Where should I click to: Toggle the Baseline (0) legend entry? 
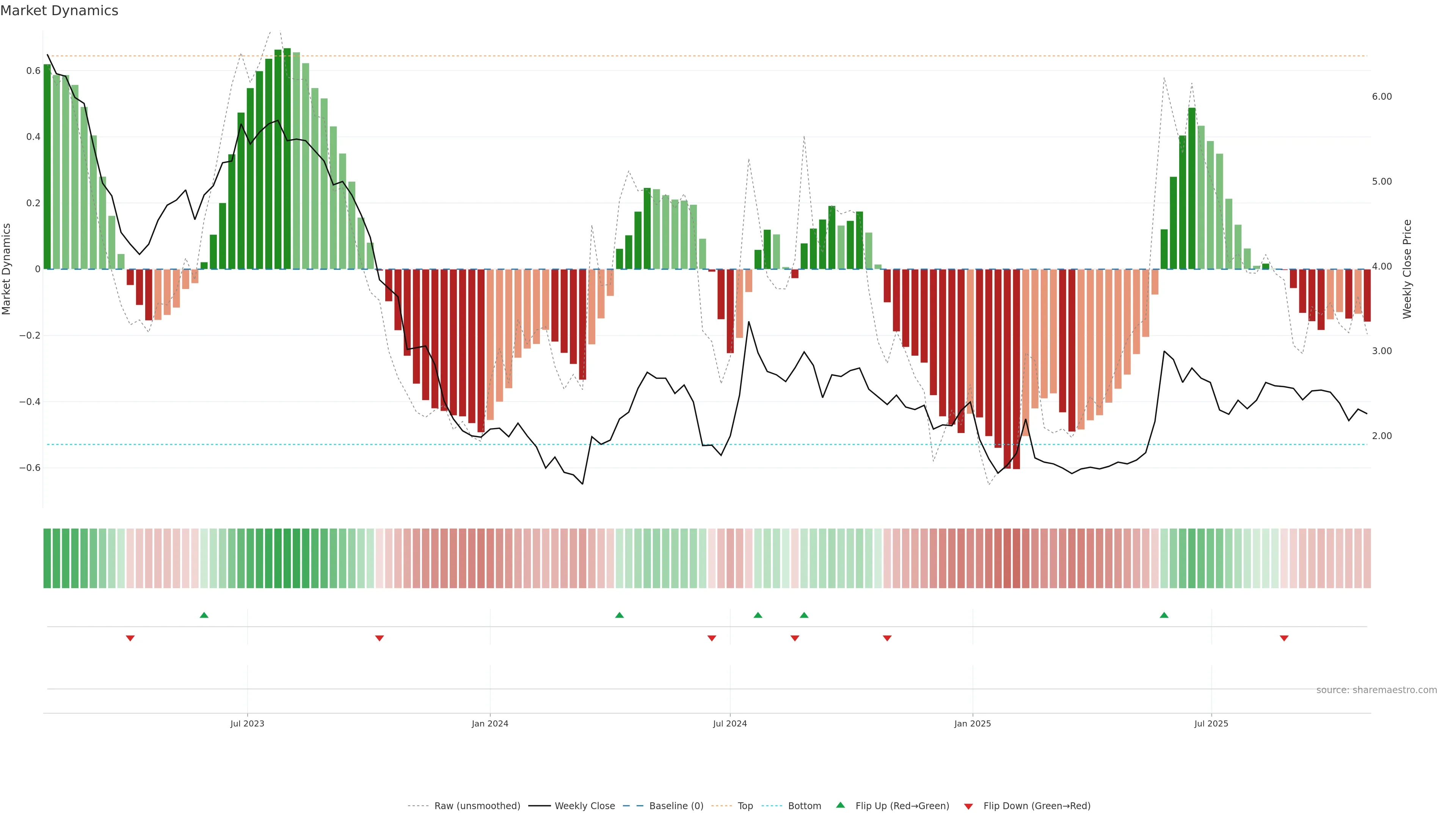pos(676,806)
